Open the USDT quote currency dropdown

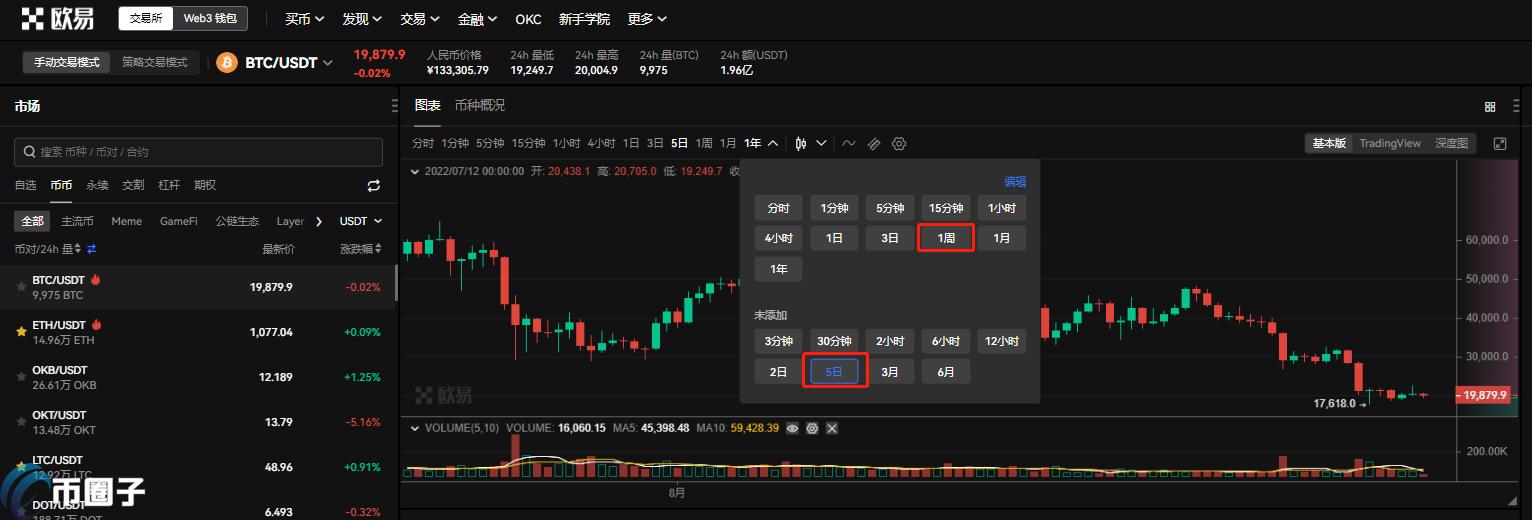[x=361, y=221]
